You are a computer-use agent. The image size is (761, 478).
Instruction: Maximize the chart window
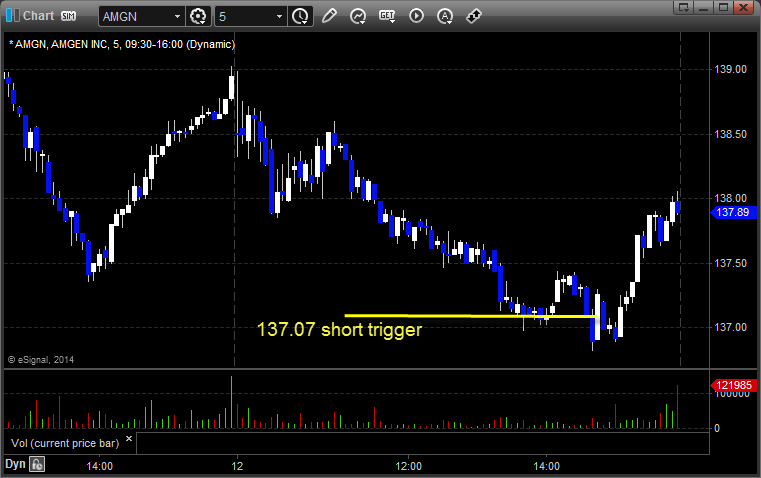point(724,7)
